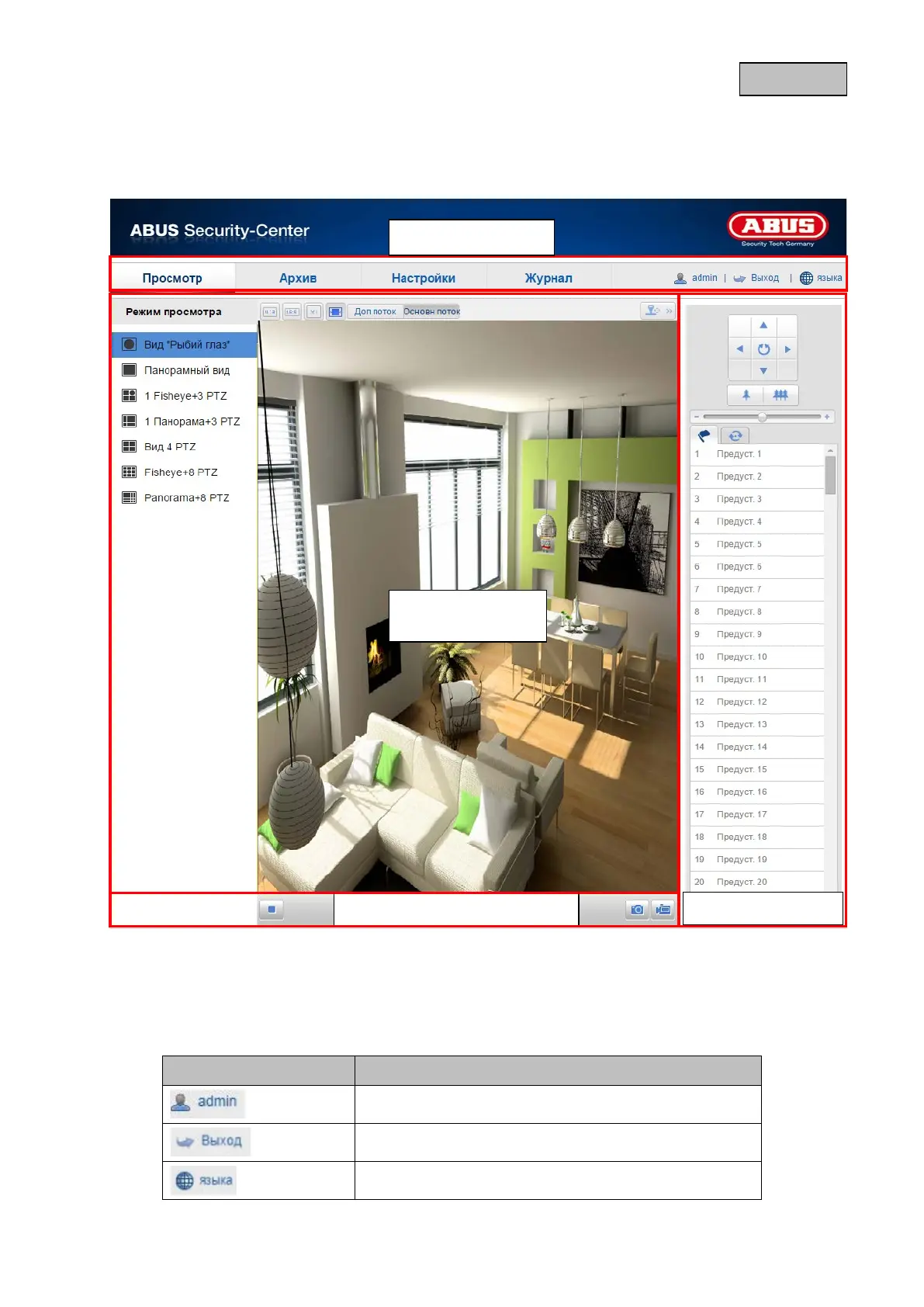Select preset Предуст. 2
The image size is (924, 1307).
coord(757,477)
